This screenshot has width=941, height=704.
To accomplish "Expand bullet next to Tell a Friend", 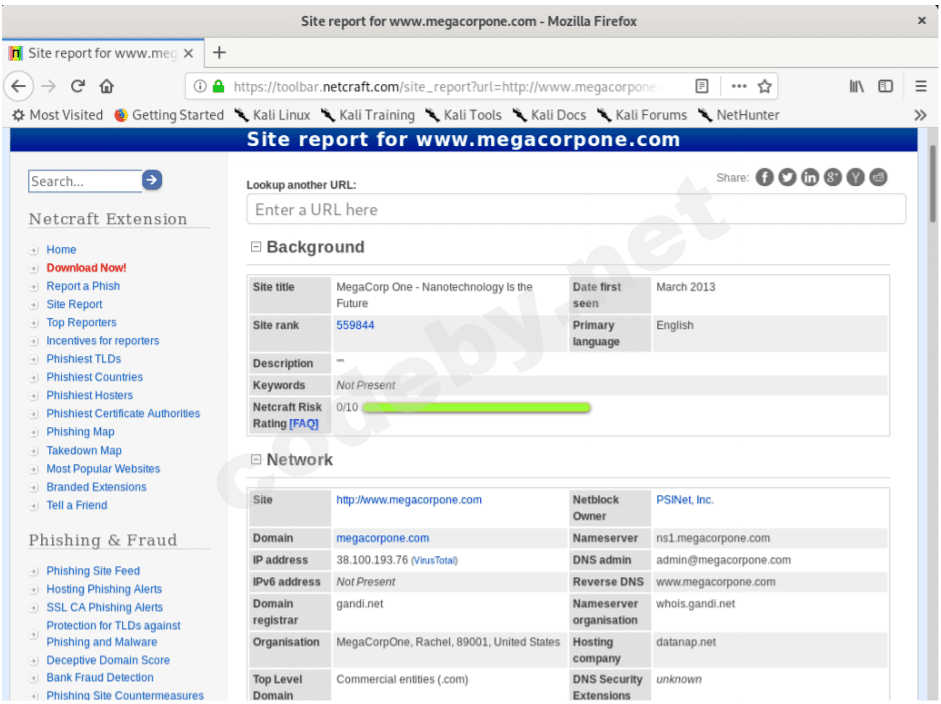I will pos(34,506).
